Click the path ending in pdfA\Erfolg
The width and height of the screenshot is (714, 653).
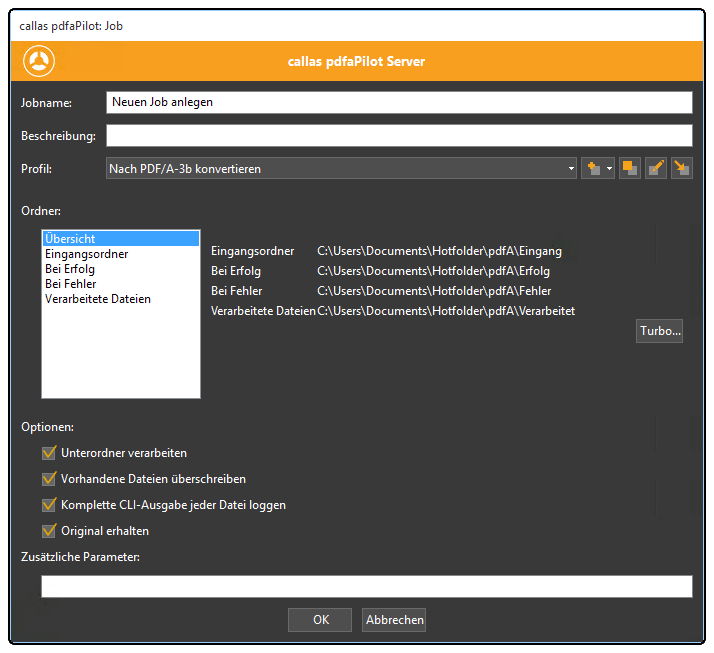point(434,271)
